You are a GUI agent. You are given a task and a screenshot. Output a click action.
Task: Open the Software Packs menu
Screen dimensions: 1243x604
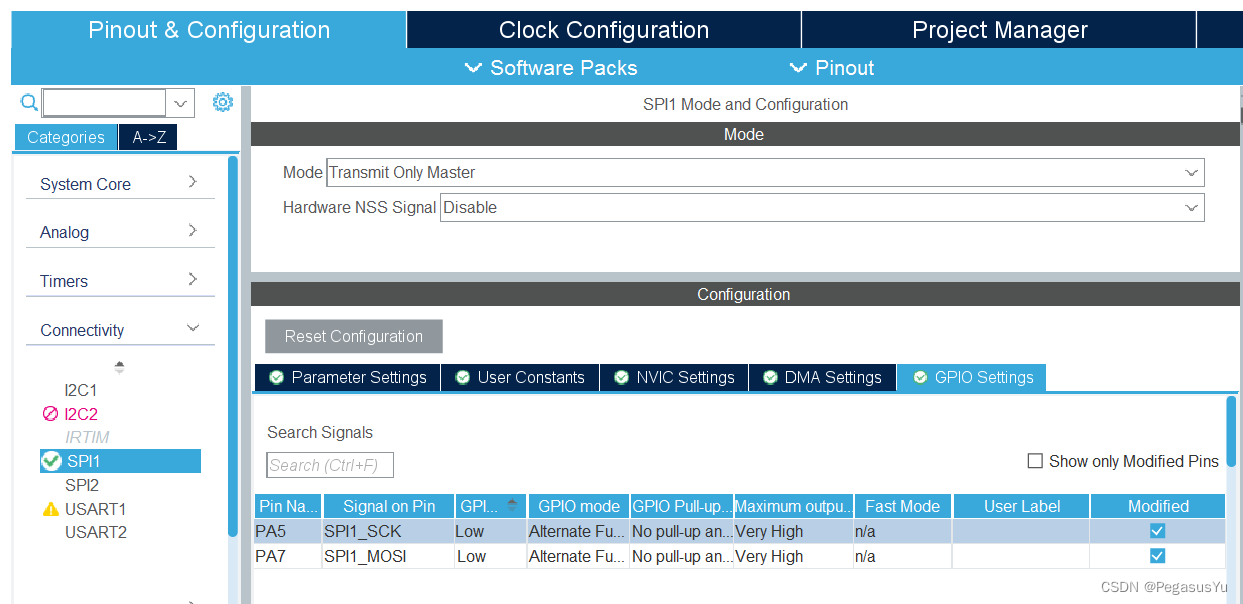pyautogui.click(x=551, y=68)
